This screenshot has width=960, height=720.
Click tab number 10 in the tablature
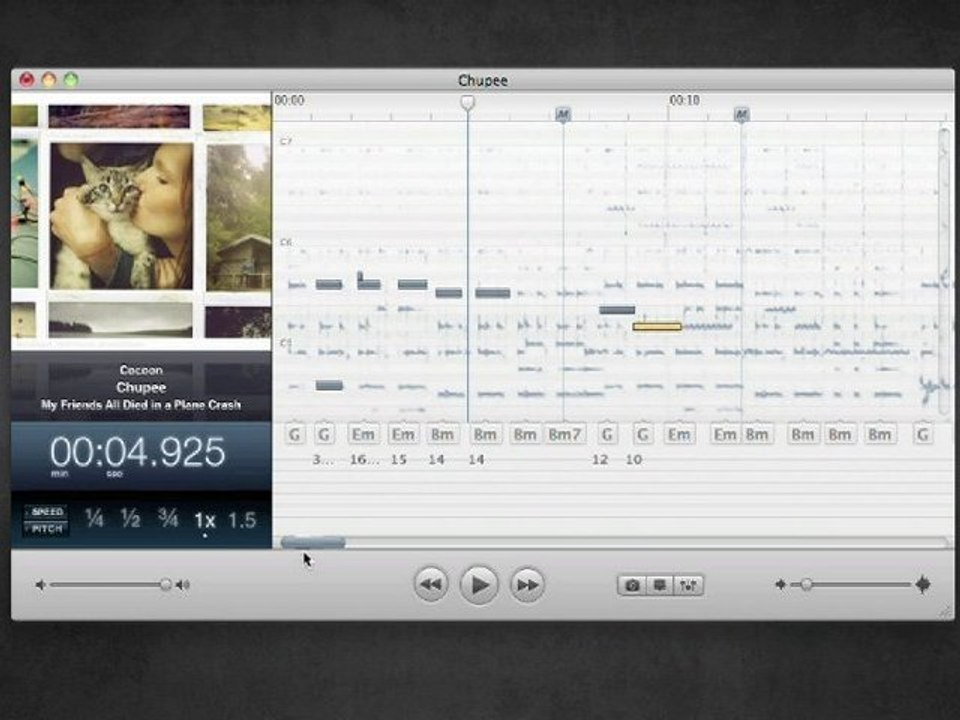click(x=634, y=459)
